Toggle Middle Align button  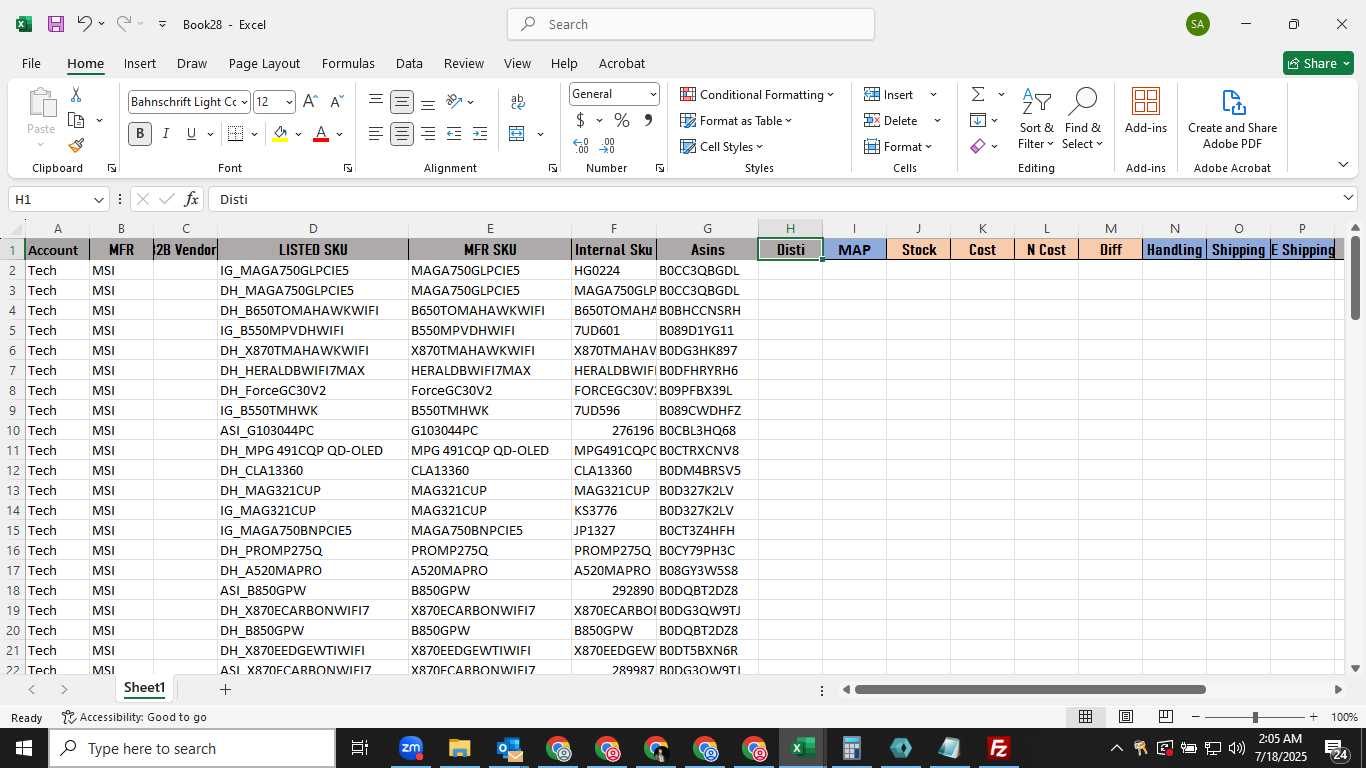click(402, 102)
